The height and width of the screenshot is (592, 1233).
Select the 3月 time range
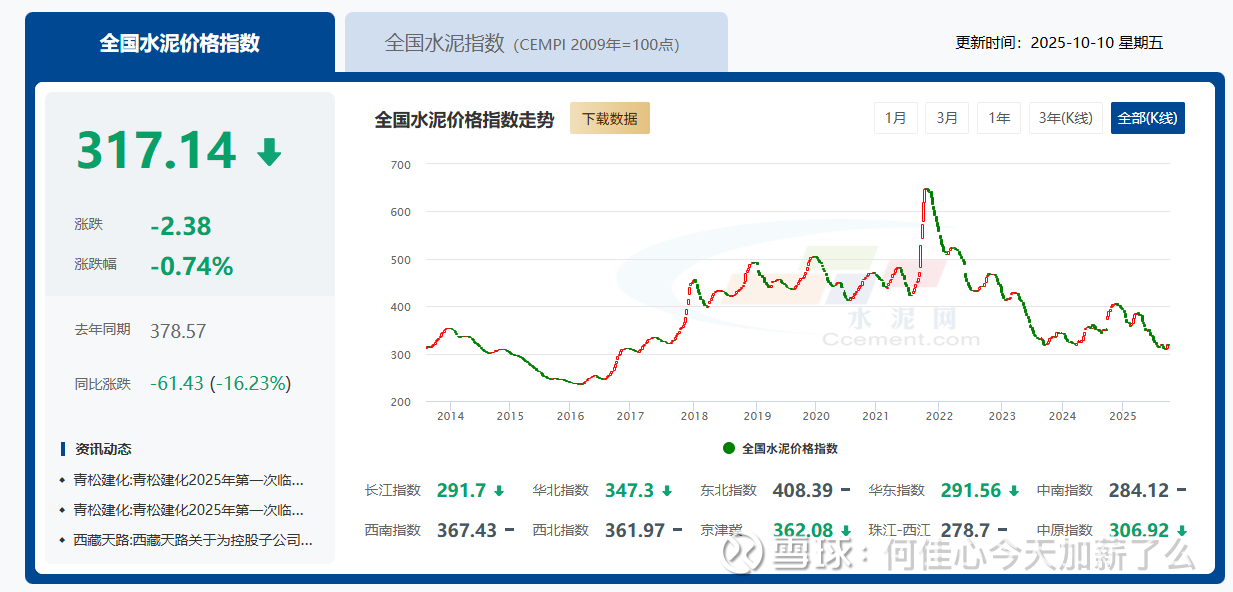pos(947,118)
